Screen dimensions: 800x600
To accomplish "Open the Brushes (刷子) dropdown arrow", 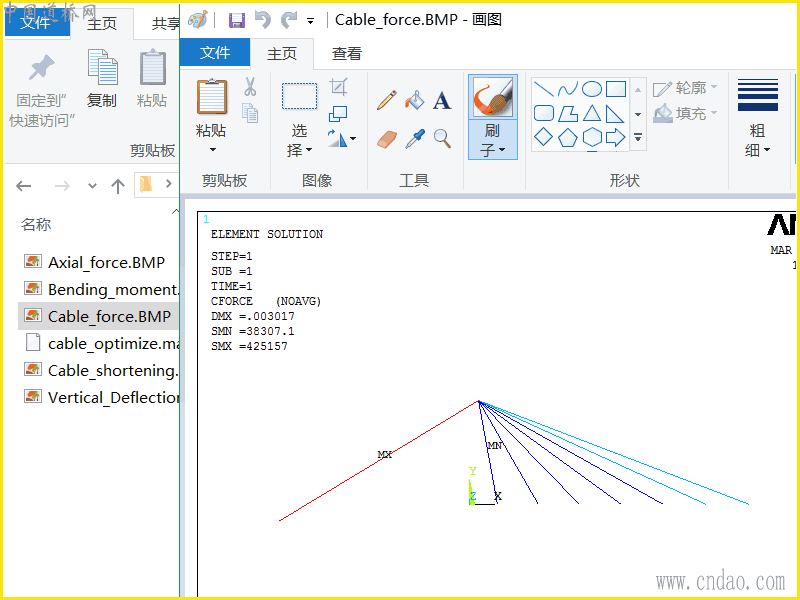I will pos(502,149).
